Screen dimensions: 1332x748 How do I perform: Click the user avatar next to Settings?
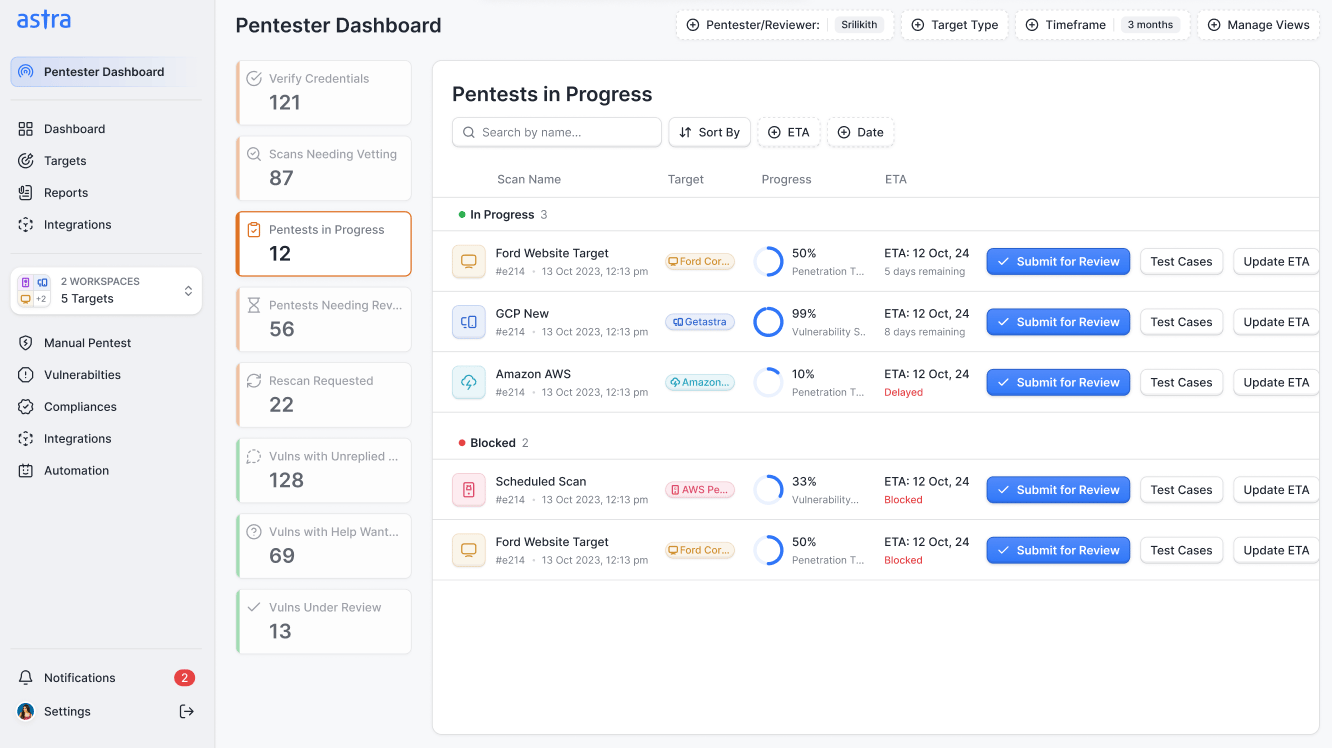[x=26, y=712]
